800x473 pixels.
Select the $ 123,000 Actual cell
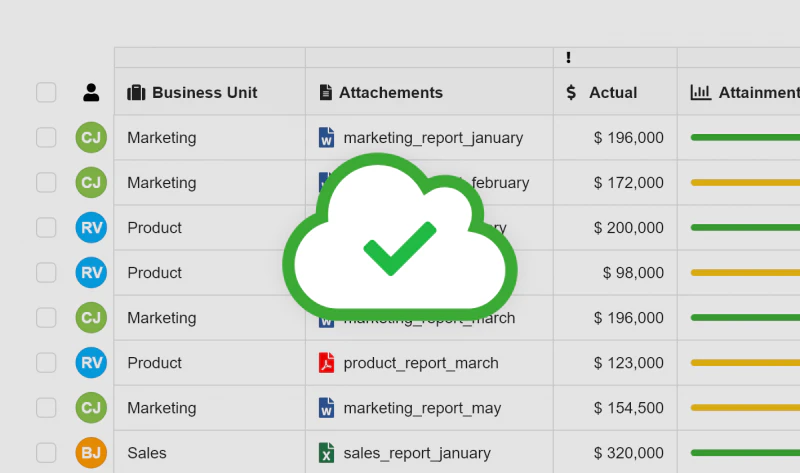(615, 363)
